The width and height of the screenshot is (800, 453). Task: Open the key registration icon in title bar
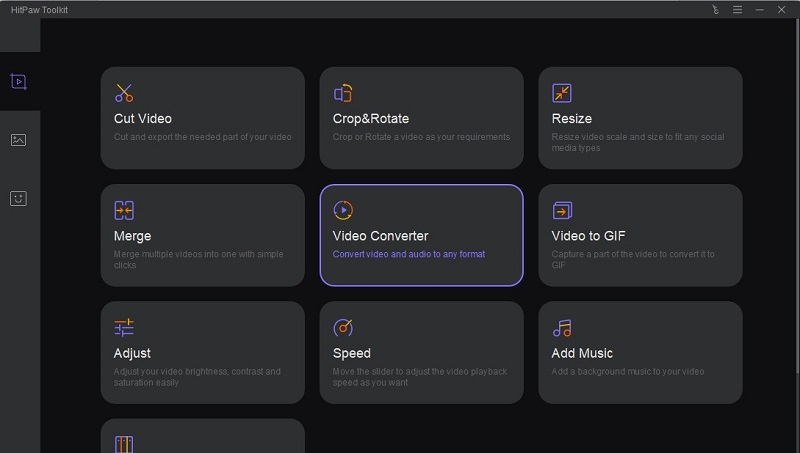[x=715, y=9]
